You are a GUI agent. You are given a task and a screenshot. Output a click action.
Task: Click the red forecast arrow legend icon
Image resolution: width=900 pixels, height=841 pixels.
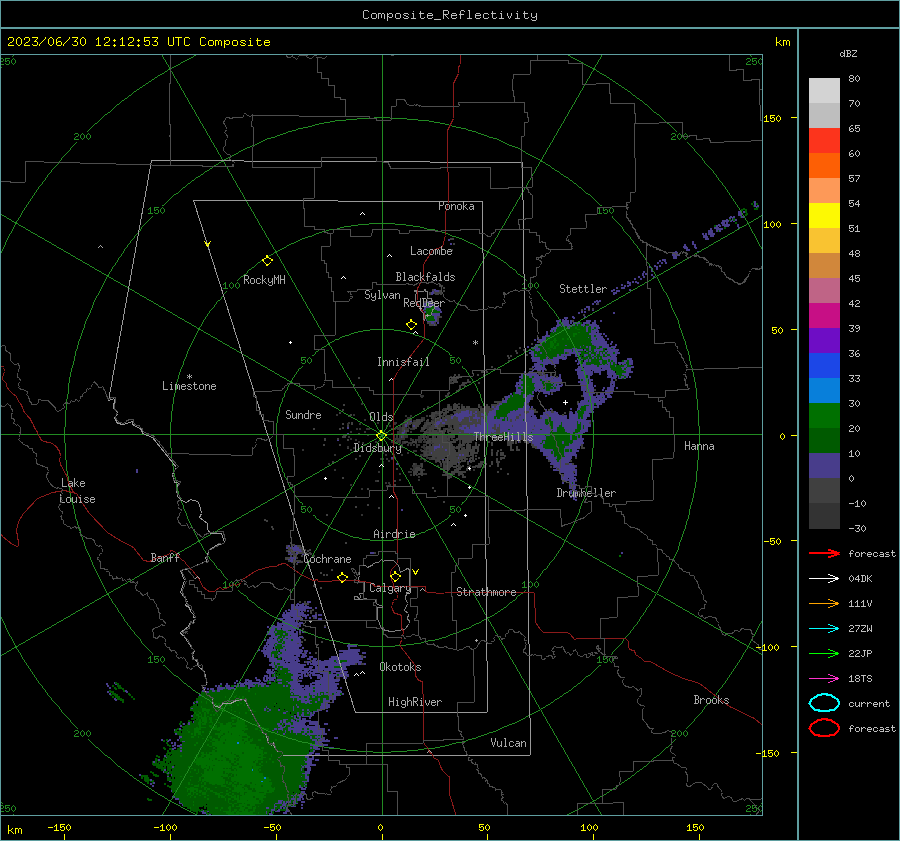[x=824, y=553]
